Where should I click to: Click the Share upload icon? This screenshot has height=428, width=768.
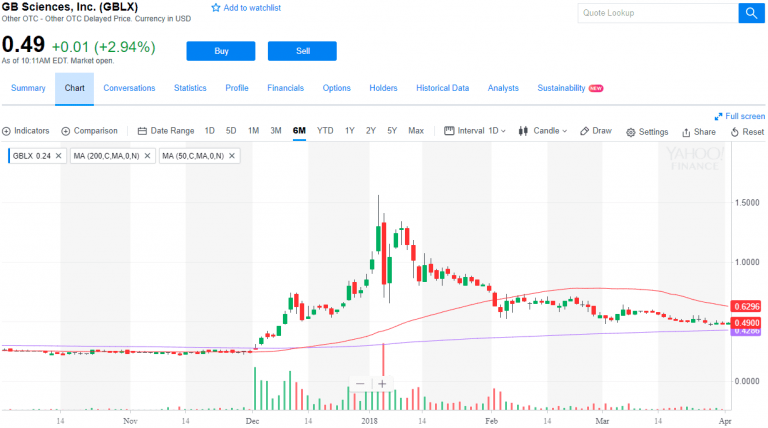click(686, 132)
